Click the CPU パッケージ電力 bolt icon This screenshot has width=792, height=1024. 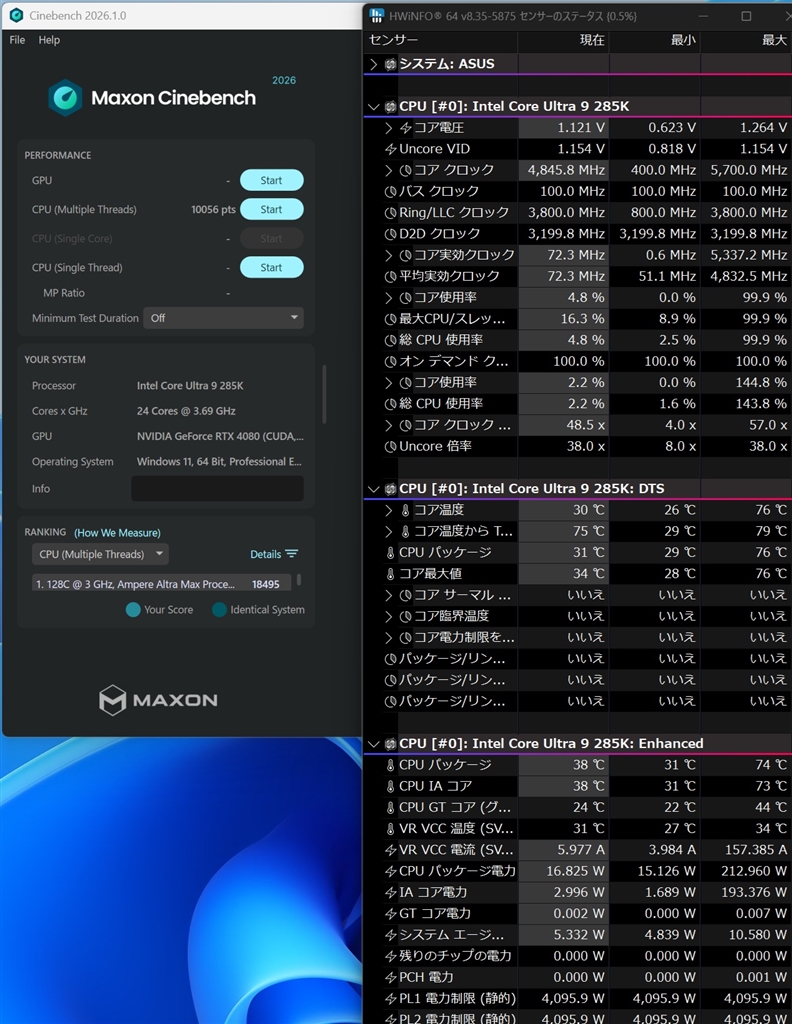click(390, 871)
